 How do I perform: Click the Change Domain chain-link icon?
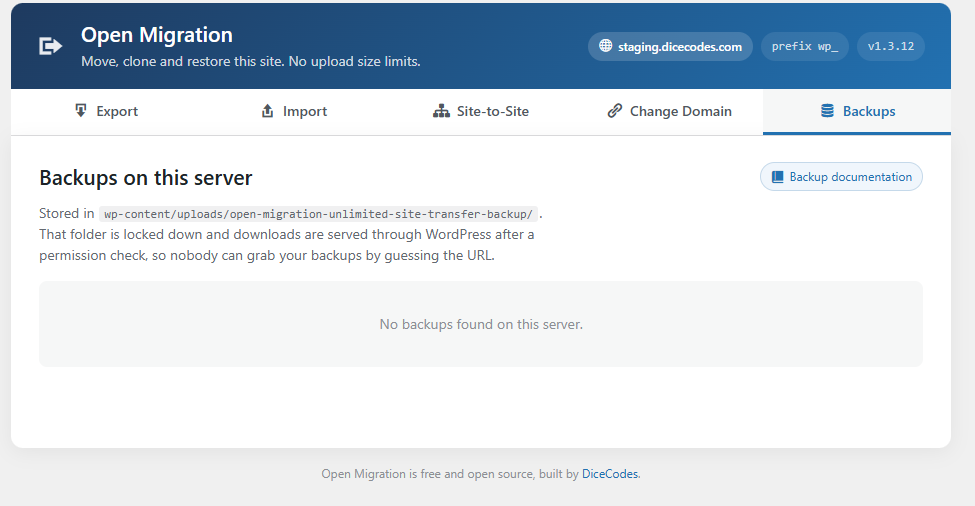point(614,111)
